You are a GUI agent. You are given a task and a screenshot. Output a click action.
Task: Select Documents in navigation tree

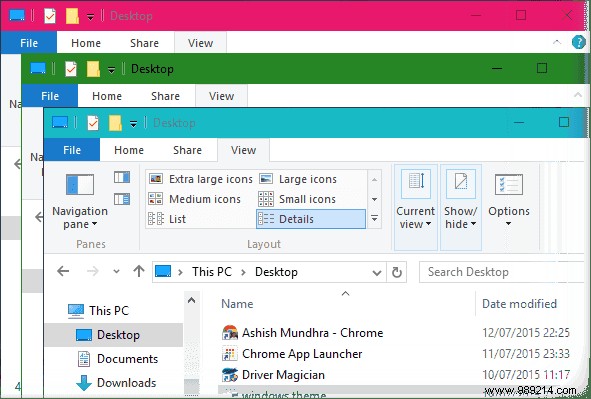(118, 359)
